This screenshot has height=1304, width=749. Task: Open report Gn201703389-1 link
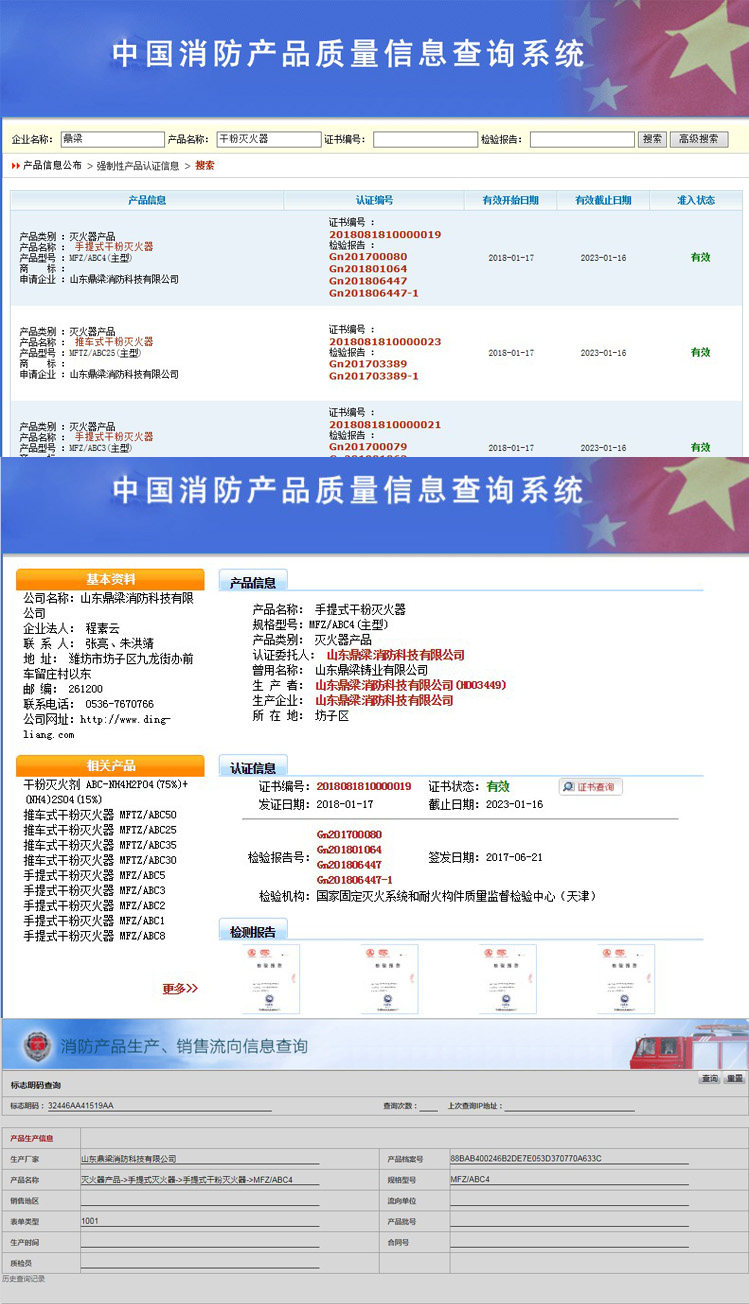pyautogui.click(x=374, y=376)
